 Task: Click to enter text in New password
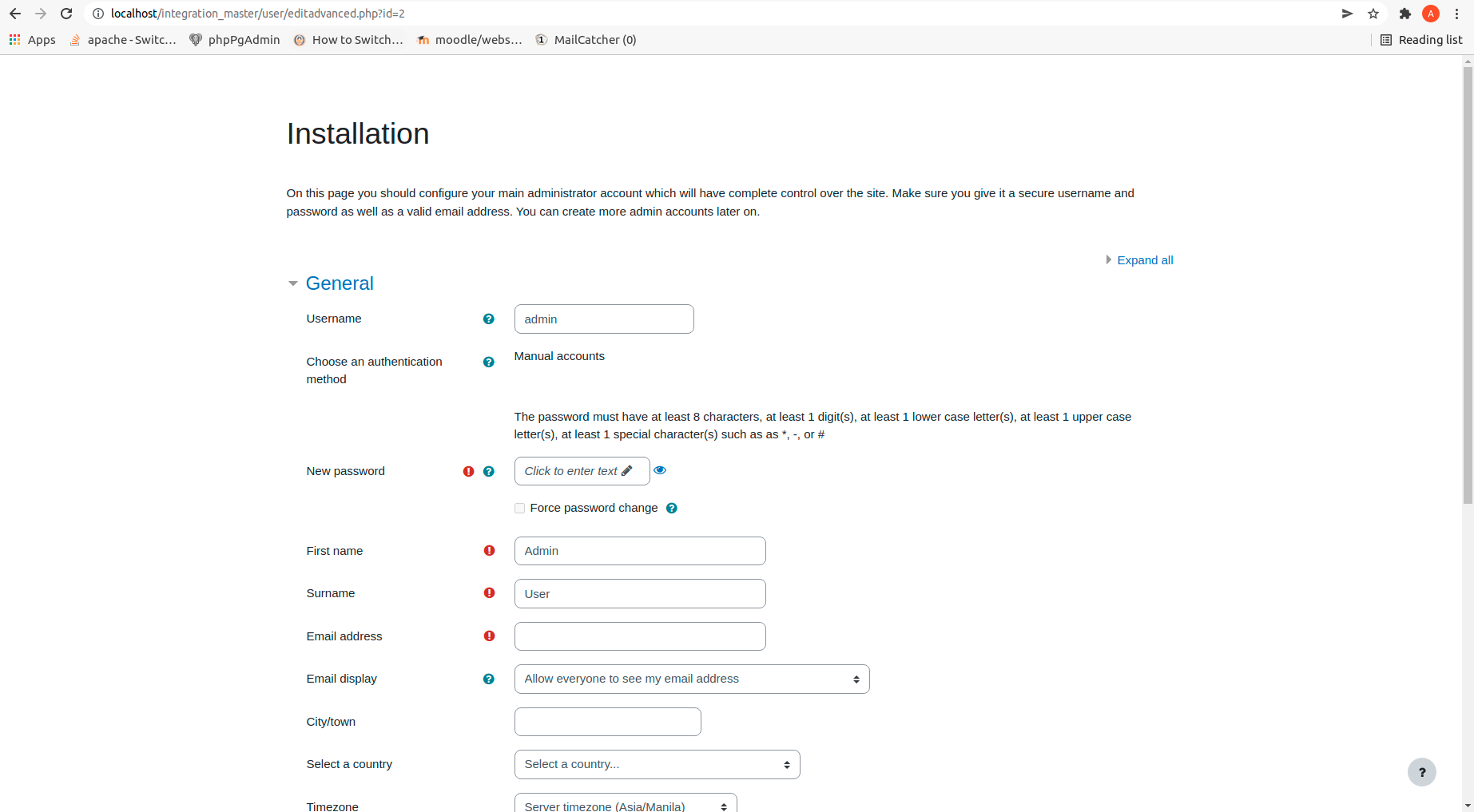coord(582,471)
